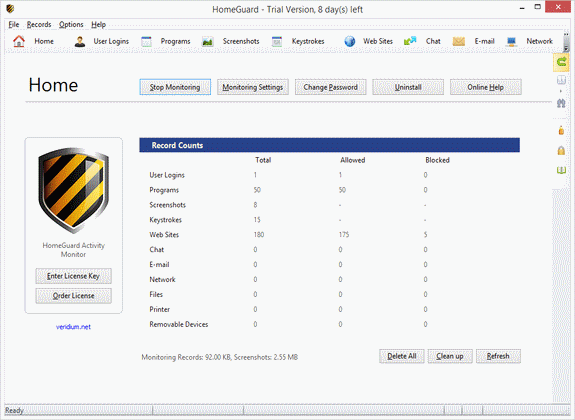Screen dimensions: 575x420
Task: Click the Screenshots picture icon
Action: (208, 41)
